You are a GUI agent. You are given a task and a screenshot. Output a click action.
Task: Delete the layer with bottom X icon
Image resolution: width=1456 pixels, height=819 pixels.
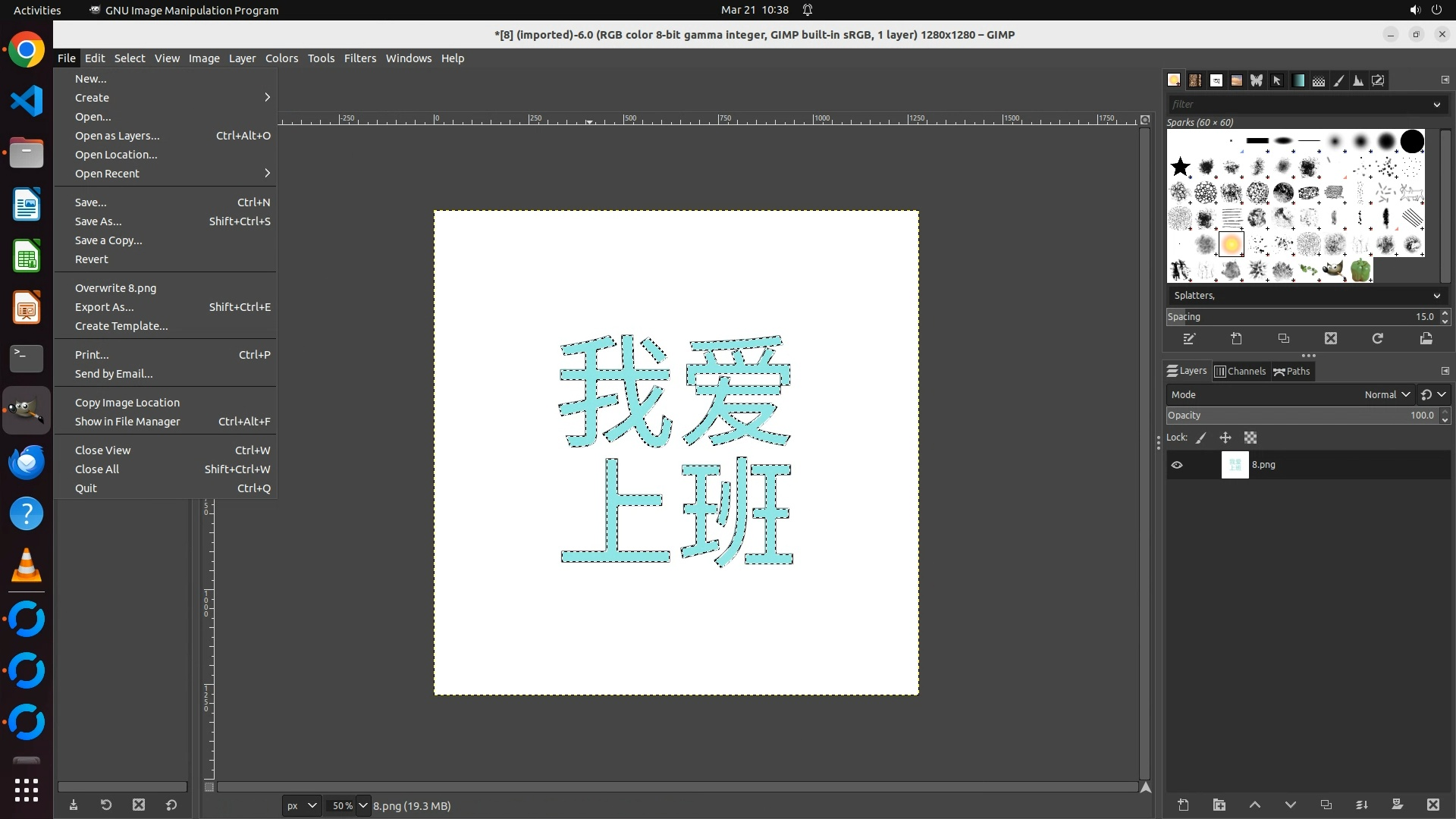click(1432, 805)
